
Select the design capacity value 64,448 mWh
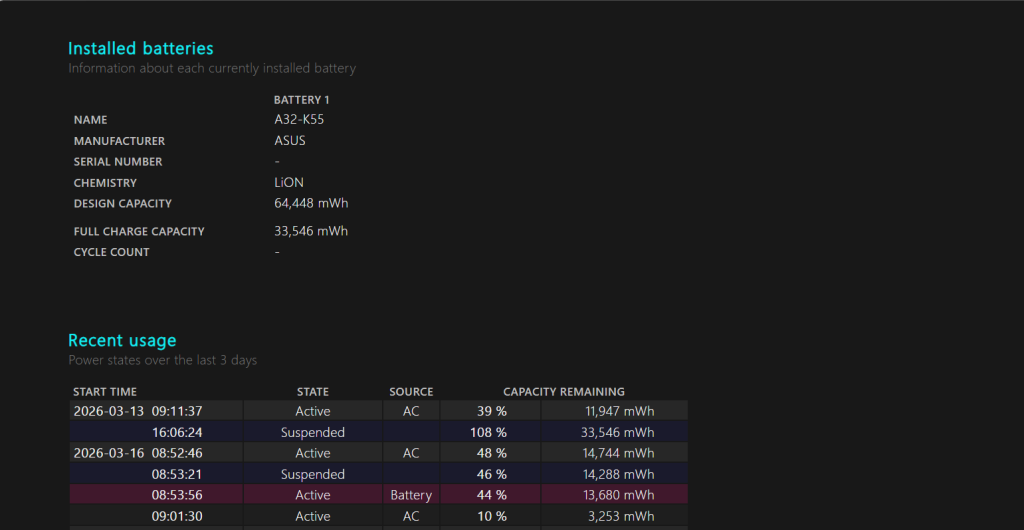pos(311,203)
